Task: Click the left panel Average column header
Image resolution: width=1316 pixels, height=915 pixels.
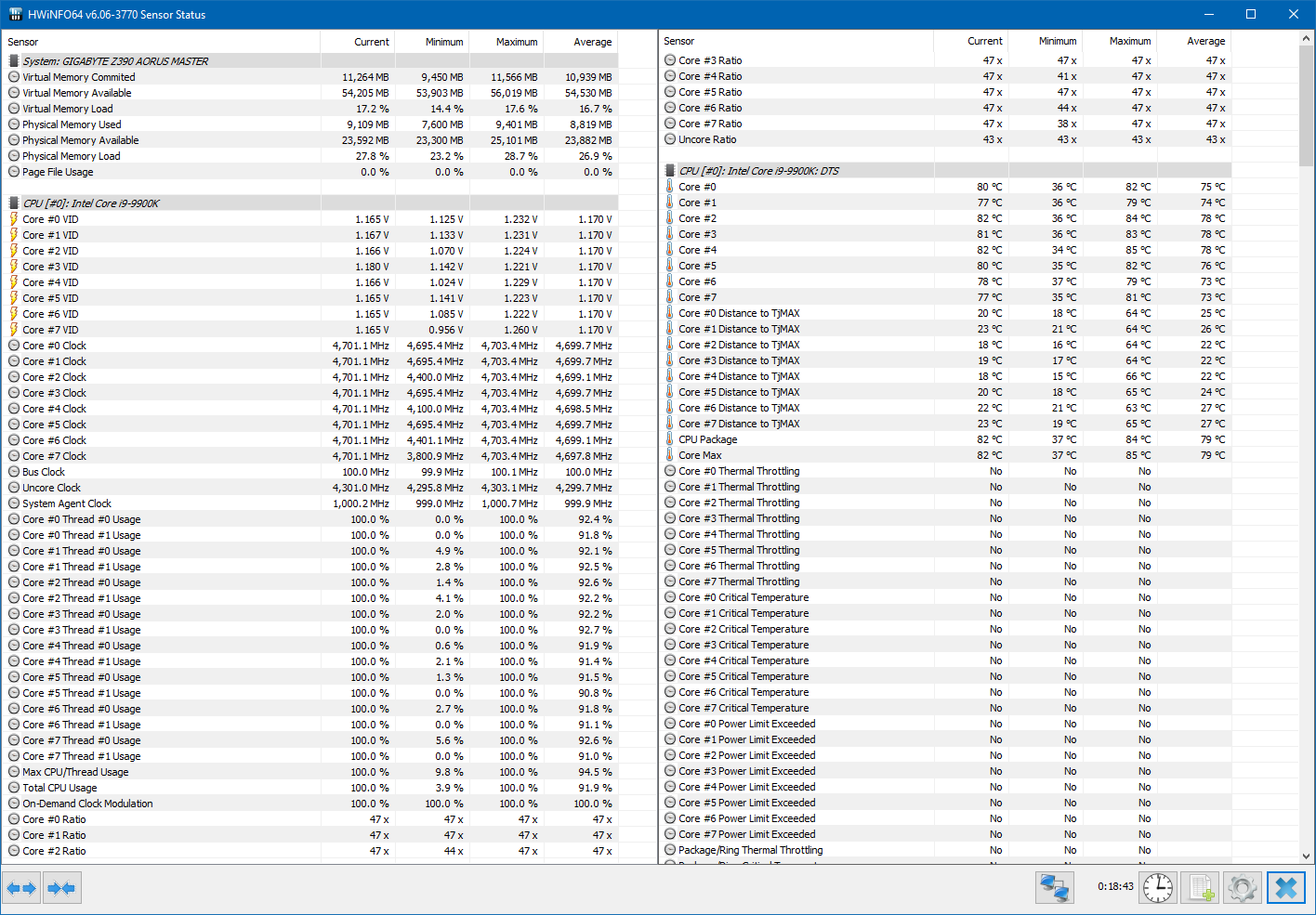Action: pos(581,42)
